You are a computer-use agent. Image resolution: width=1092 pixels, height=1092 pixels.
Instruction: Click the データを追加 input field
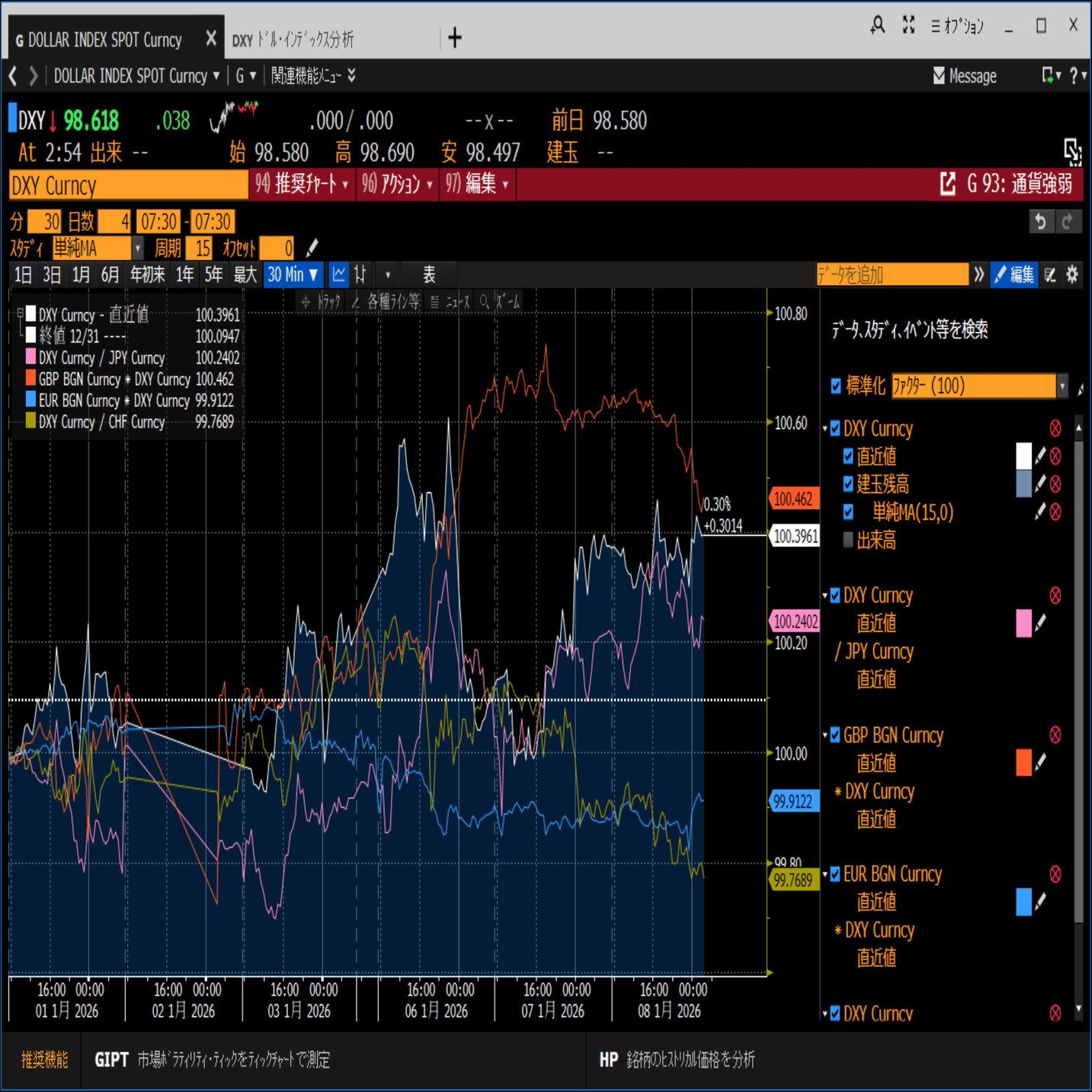pyautogui.click(x=892, y=274)
